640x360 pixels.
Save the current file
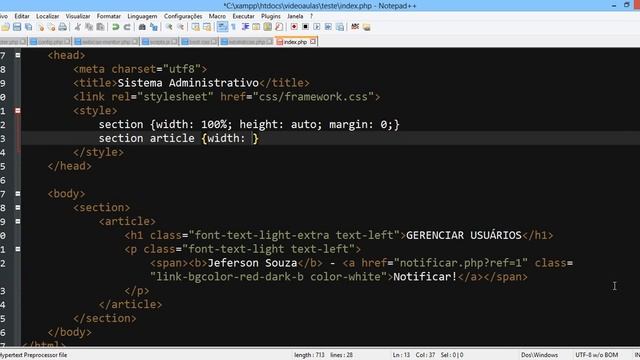[17, 27]
